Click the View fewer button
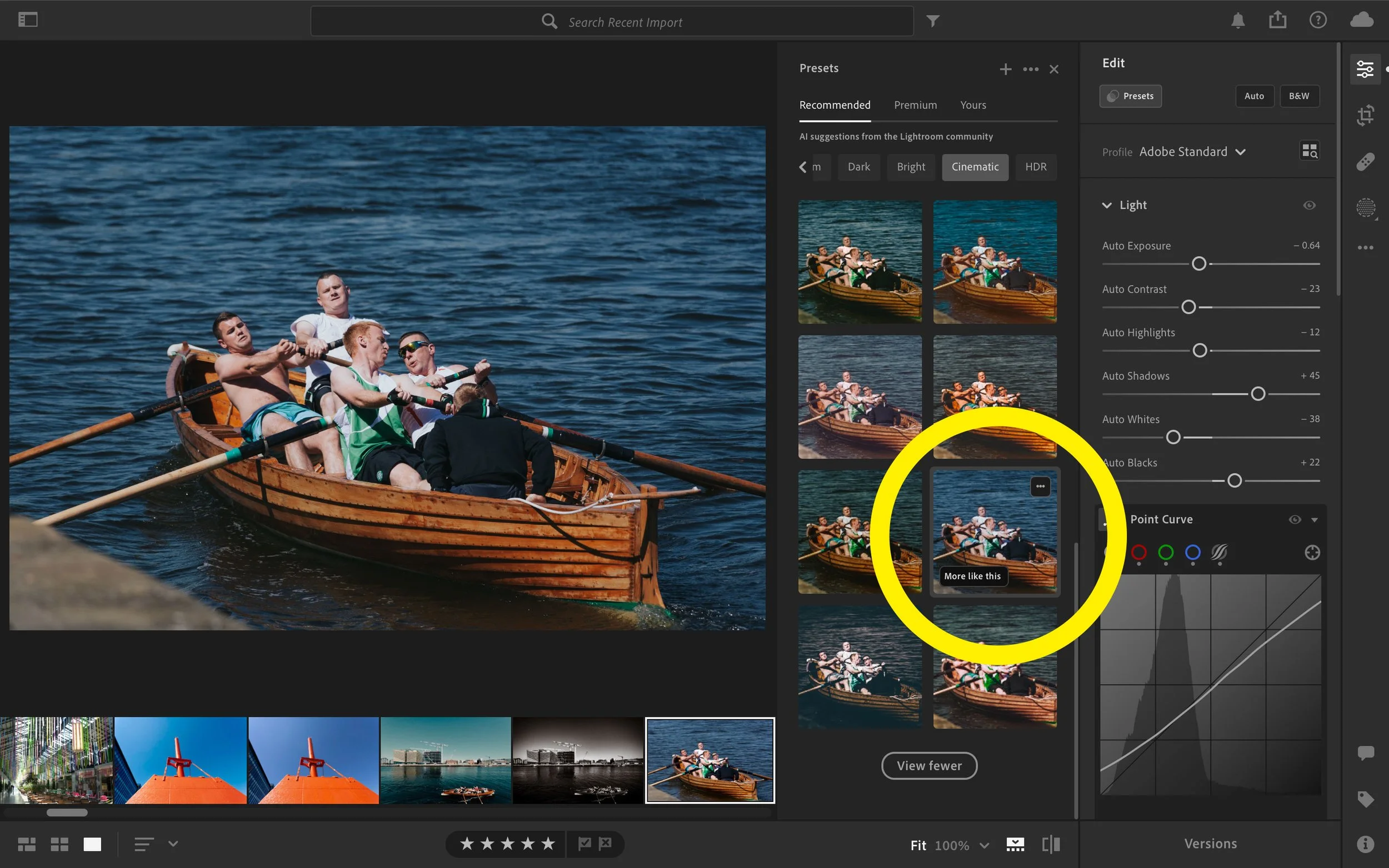 point(928,765)
